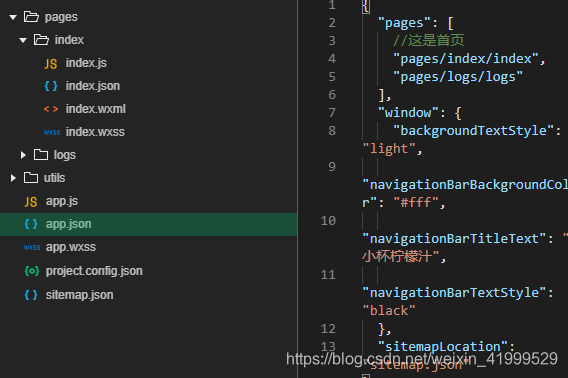Click the braces icon of index.json
Screen dimensions: 568x378
coord(51,86)
